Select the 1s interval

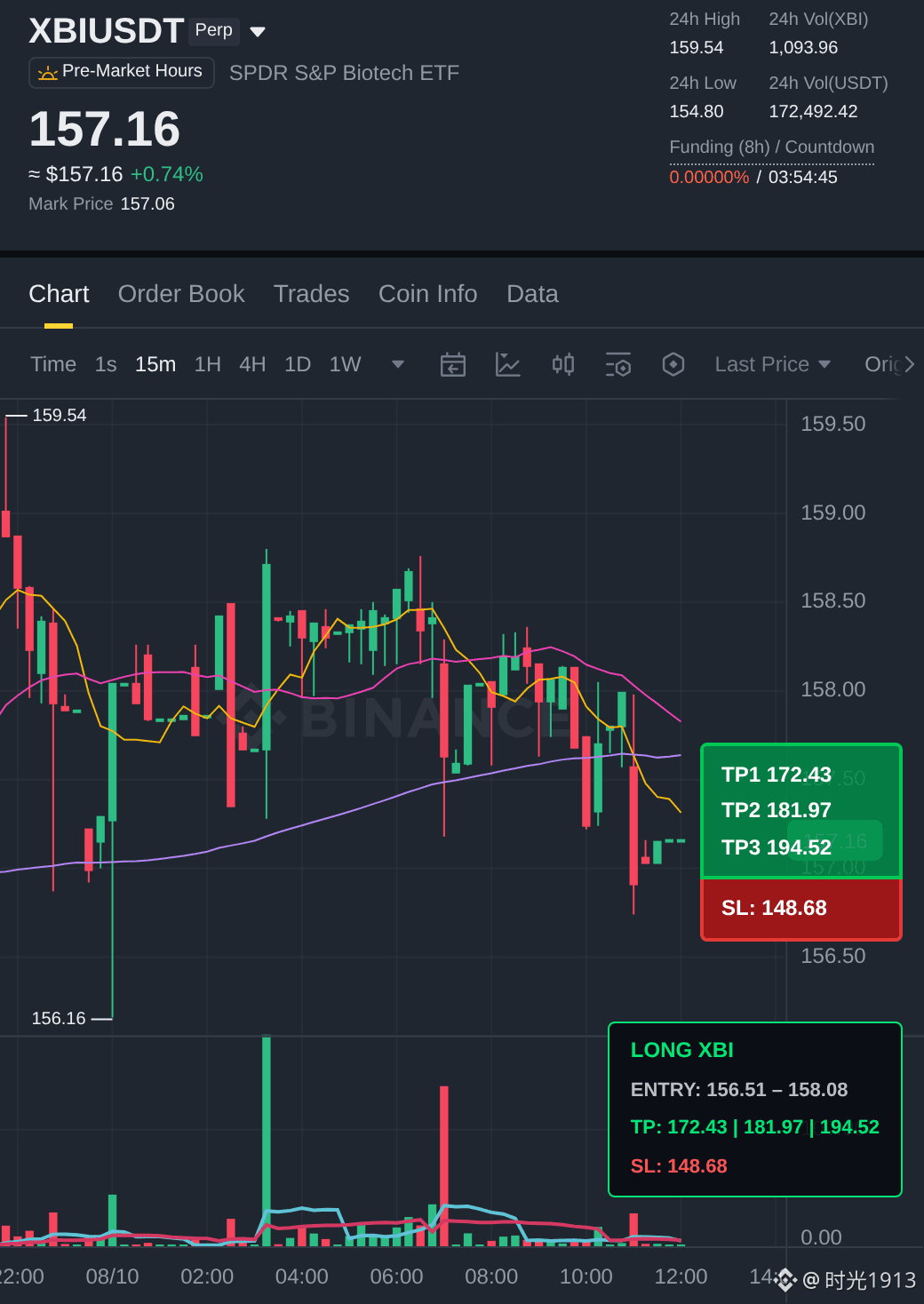pyautogui.click(x=106, y=364)
